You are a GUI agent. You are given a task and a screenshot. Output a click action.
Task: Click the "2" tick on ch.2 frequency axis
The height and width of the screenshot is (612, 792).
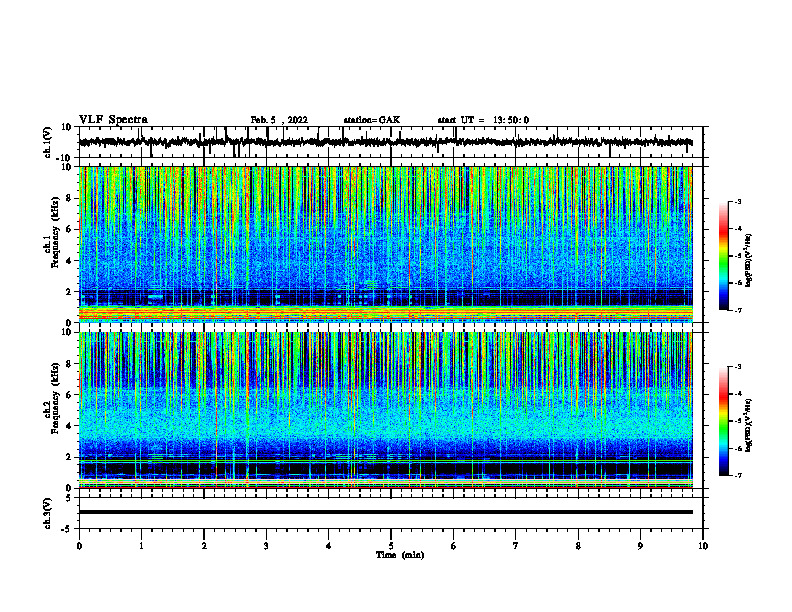(69, 457)
